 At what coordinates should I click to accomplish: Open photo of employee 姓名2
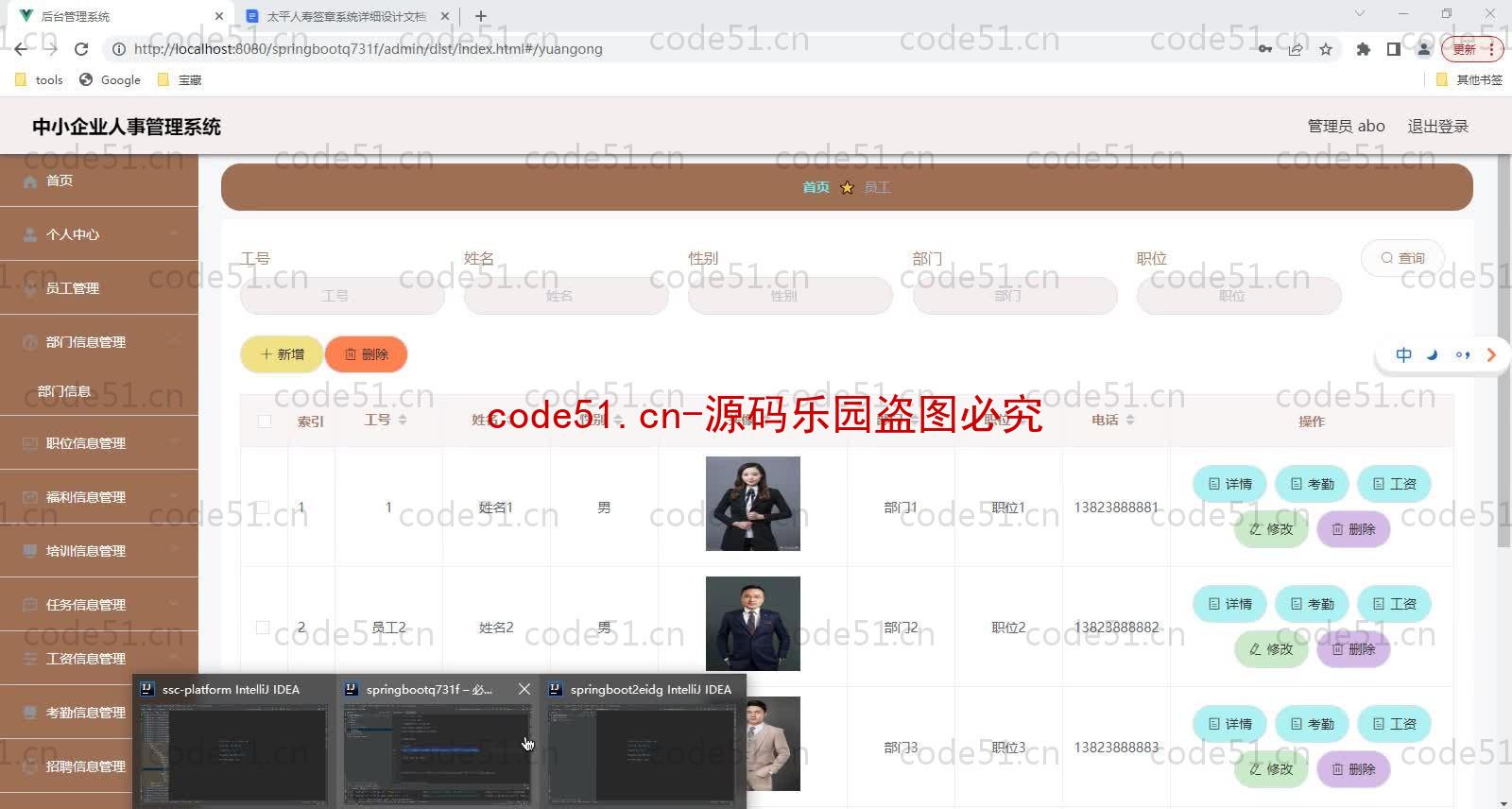click(x=753, y=624)
